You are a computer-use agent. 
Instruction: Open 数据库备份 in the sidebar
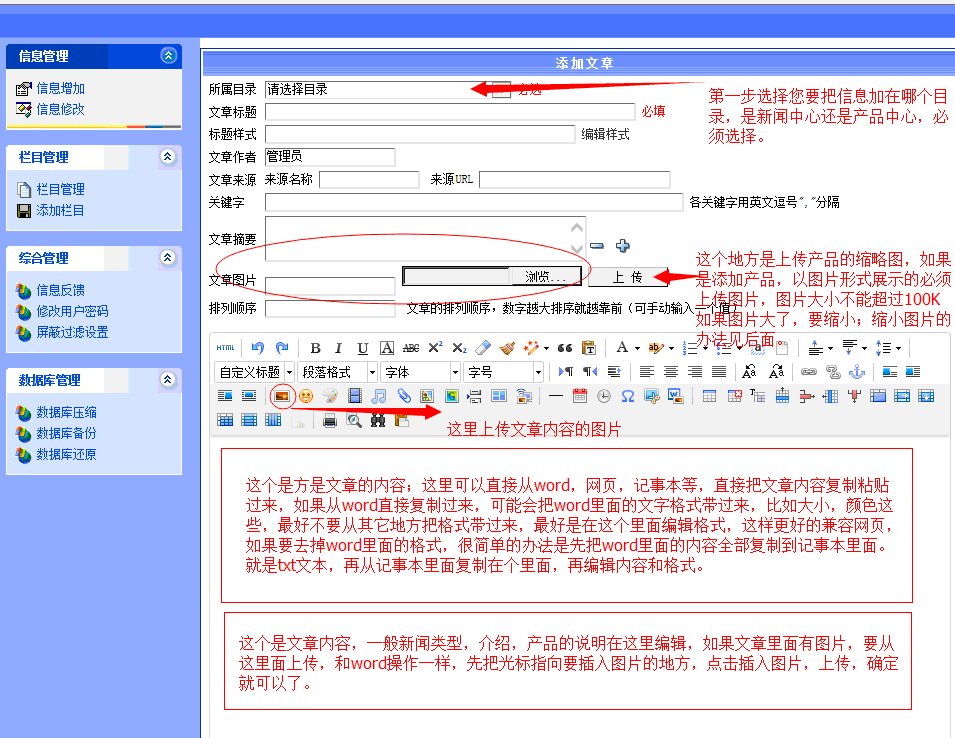[66, 433]
